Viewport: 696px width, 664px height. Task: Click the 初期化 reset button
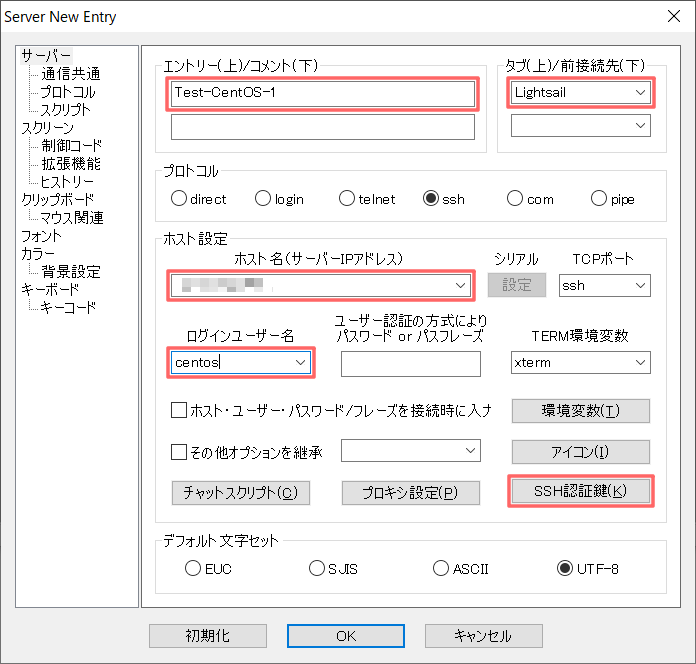(208, 636)
